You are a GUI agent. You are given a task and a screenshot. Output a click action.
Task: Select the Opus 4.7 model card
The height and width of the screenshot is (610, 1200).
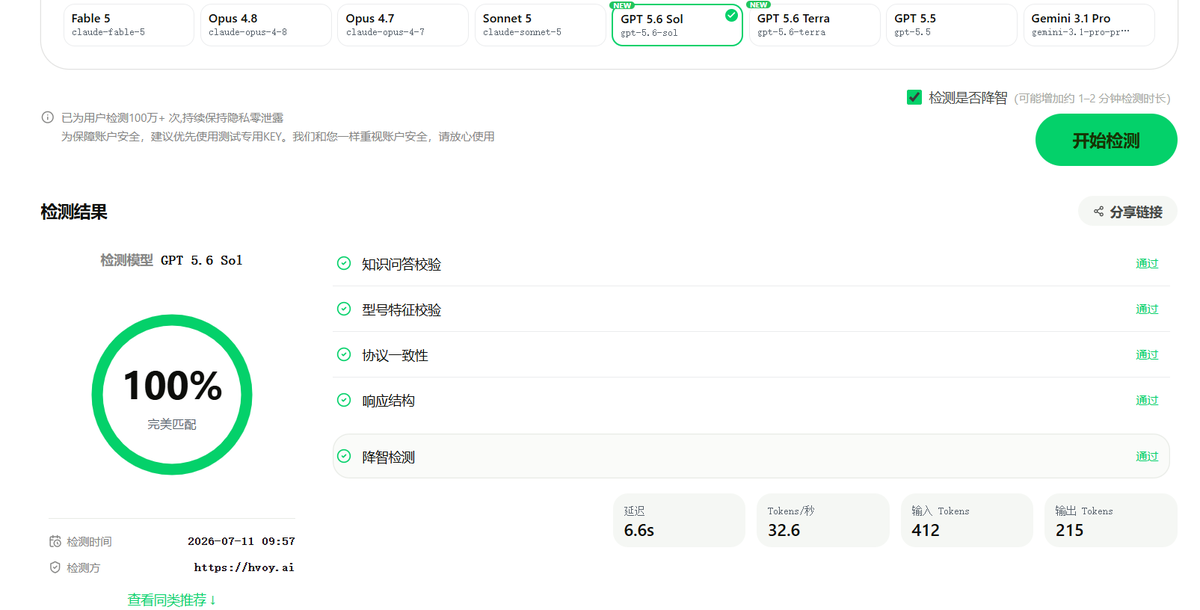(403, 25)
